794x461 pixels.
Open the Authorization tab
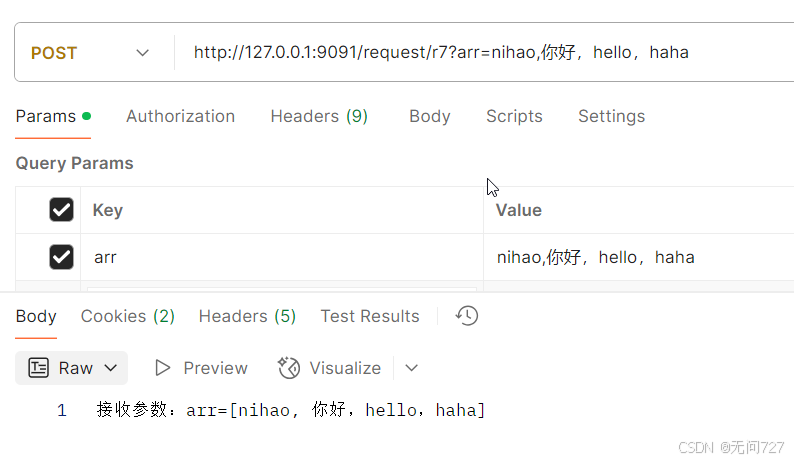pos(180,117)
